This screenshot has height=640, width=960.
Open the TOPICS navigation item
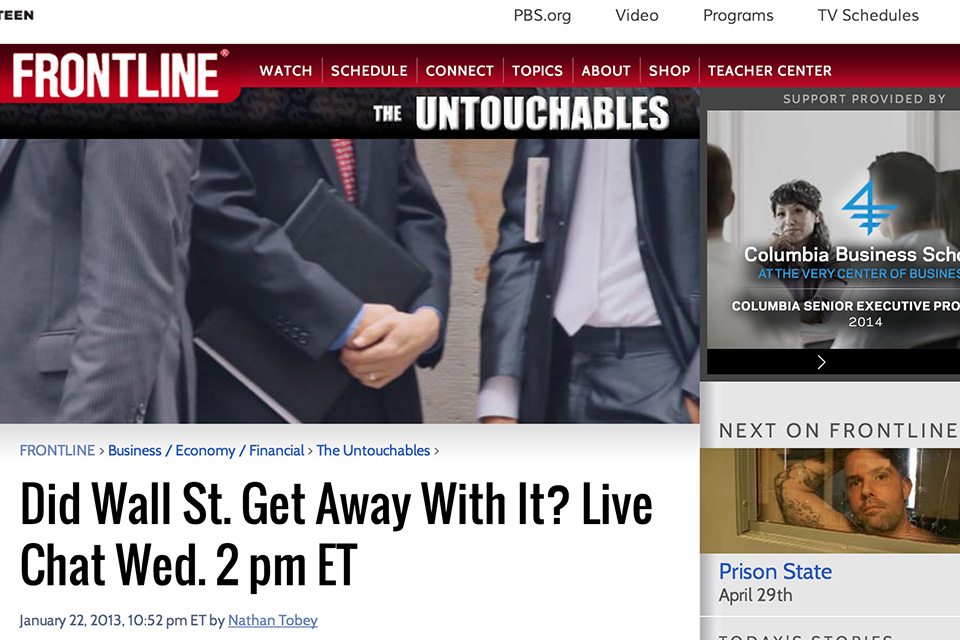537,71
